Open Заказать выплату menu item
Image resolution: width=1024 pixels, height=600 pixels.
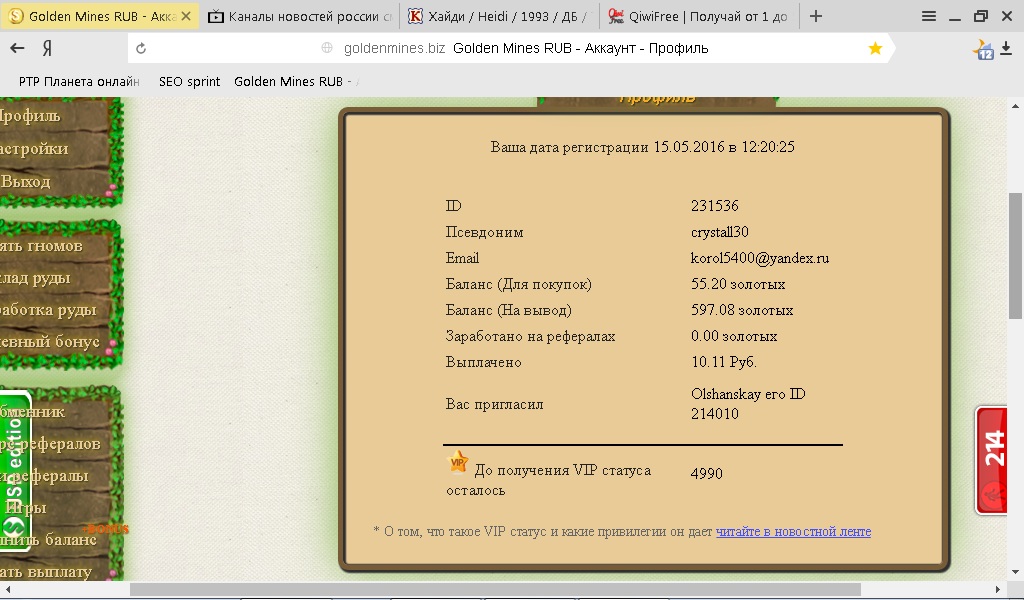click(x=47, y=572)
